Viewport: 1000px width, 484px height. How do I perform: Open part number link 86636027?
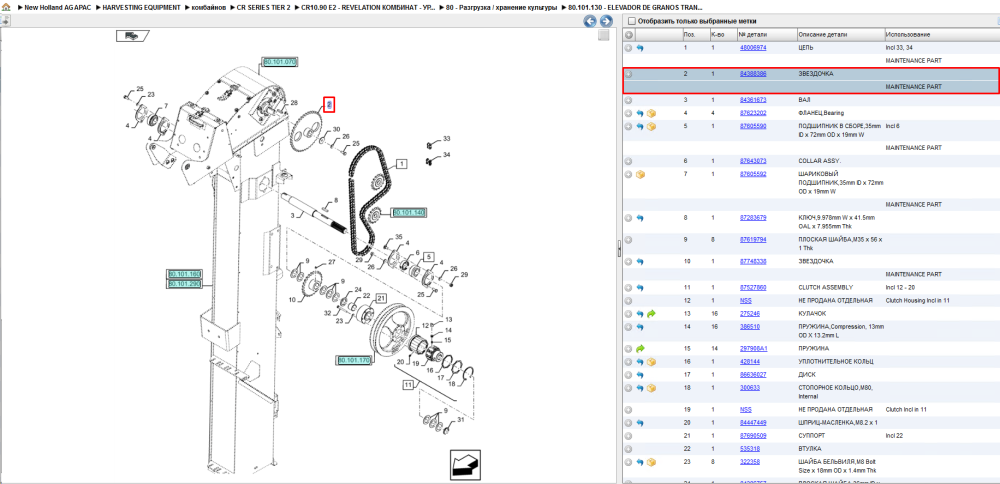pos(753,375)
